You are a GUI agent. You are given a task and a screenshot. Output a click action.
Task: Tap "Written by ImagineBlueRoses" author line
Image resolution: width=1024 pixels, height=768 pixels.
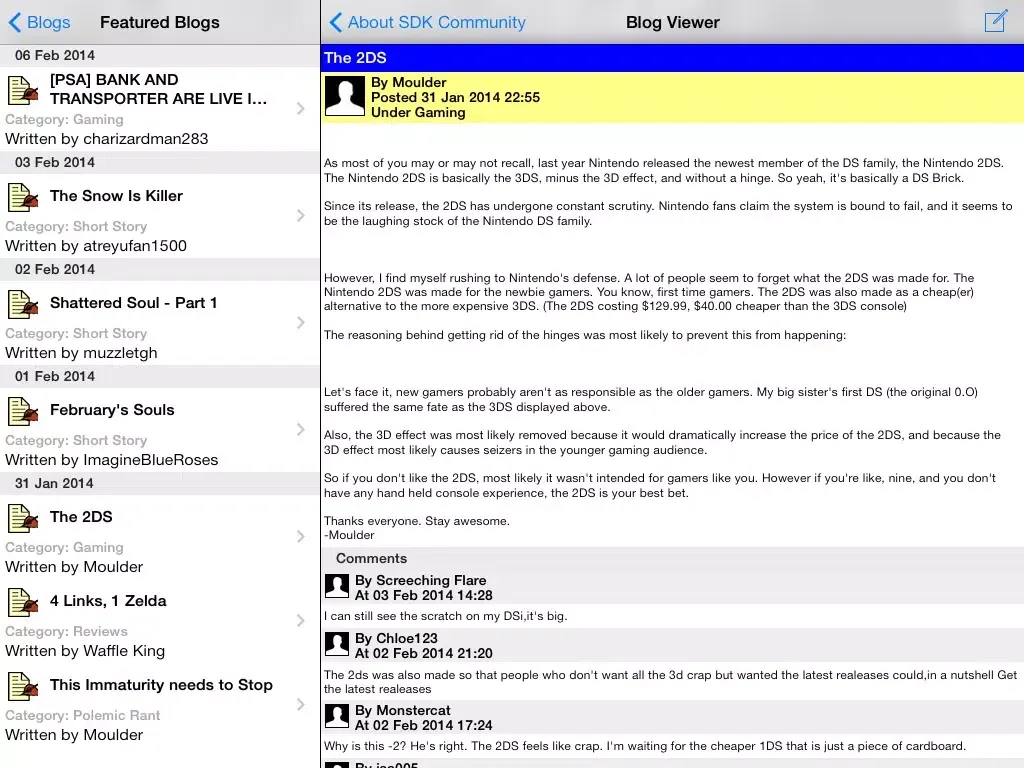(112, 460)
